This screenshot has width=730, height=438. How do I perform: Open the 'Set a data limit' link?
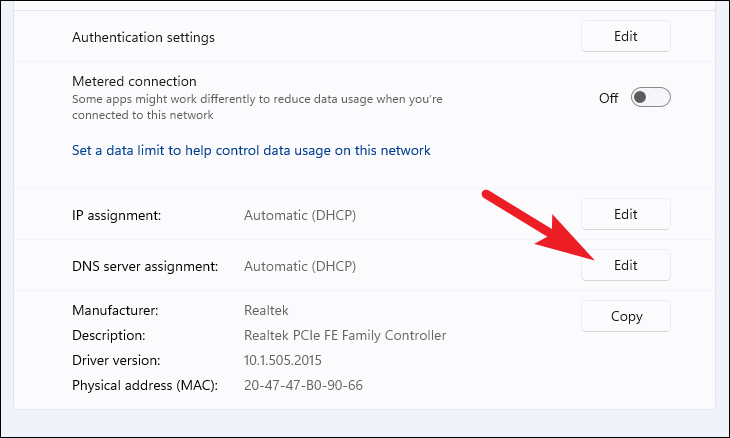251,151
